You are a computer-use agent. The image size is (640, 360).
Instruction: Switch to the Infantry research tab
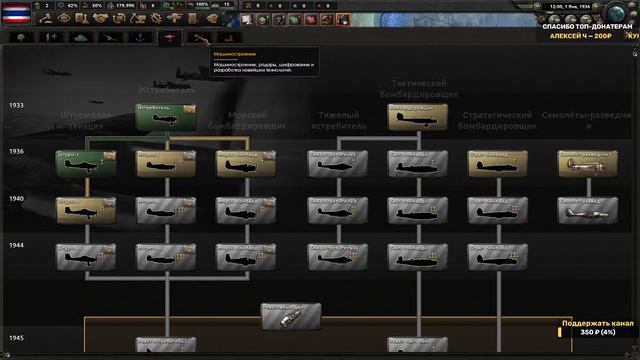click(21, 38)
